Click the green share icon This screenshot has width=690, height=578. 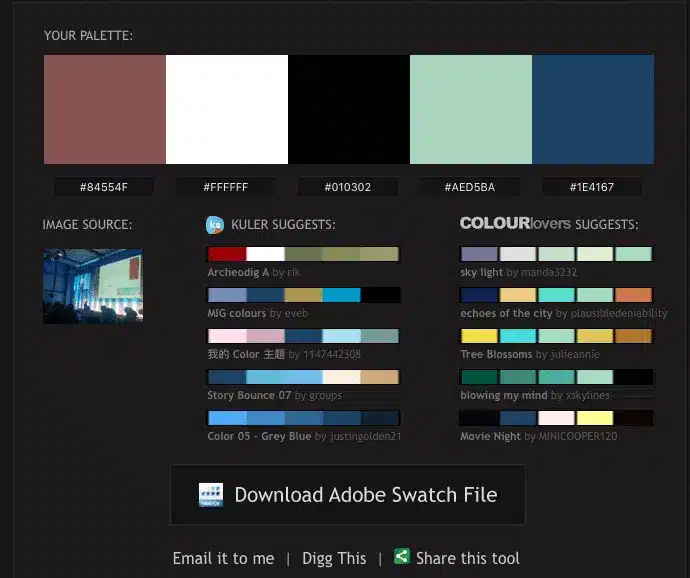click(x=401, y=556)
